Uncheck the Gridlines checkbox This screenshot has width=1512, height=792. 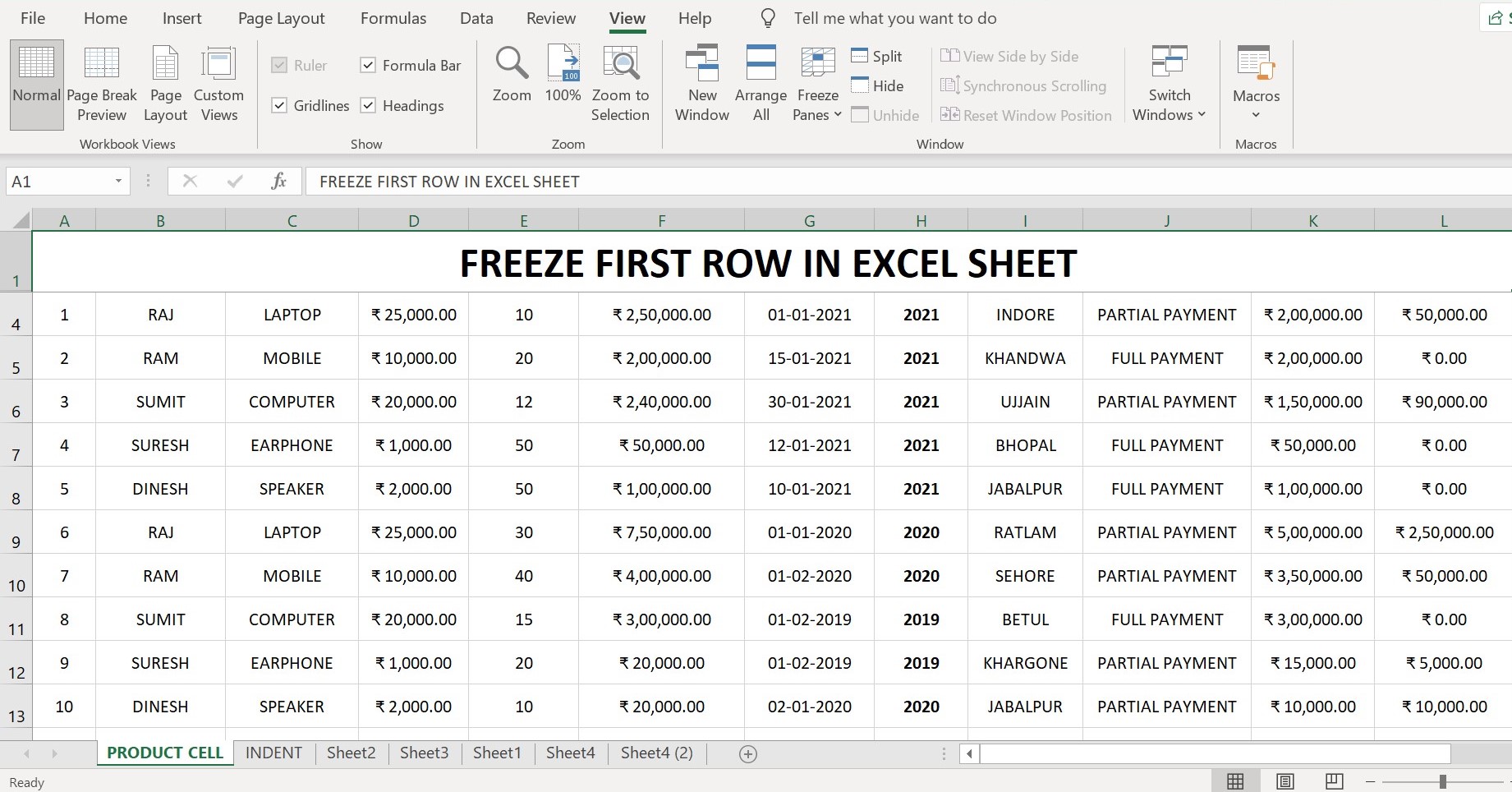tap(279, 105)
